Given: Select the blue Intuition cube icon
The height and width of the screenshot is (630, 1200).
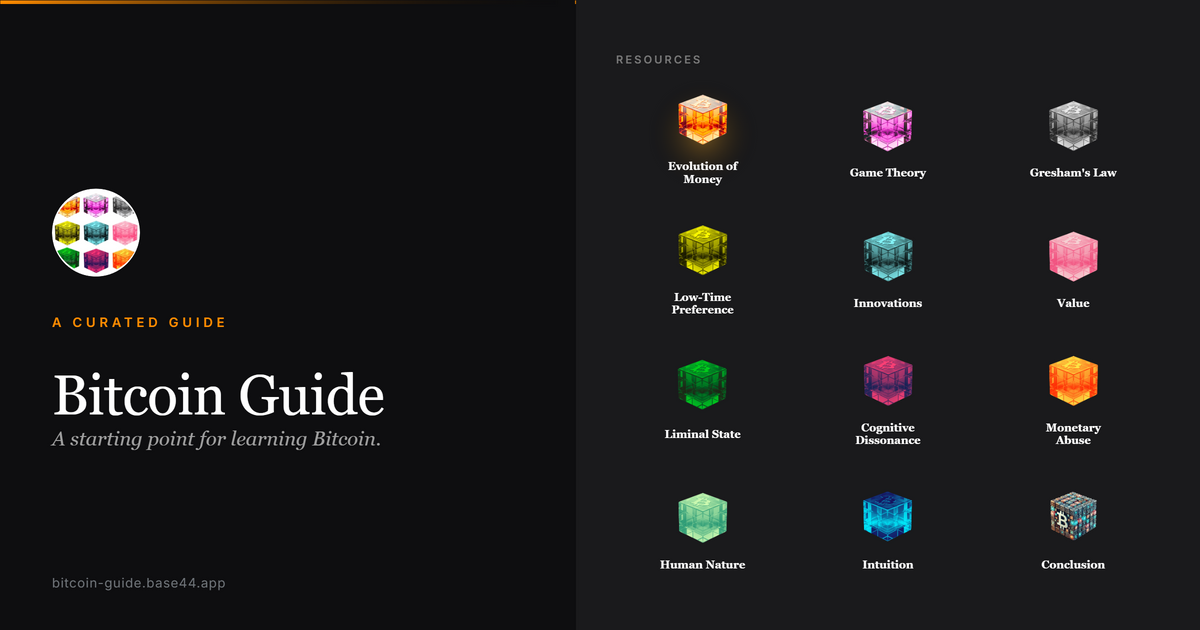Looking at the screenshot, I should coord(888,516).
